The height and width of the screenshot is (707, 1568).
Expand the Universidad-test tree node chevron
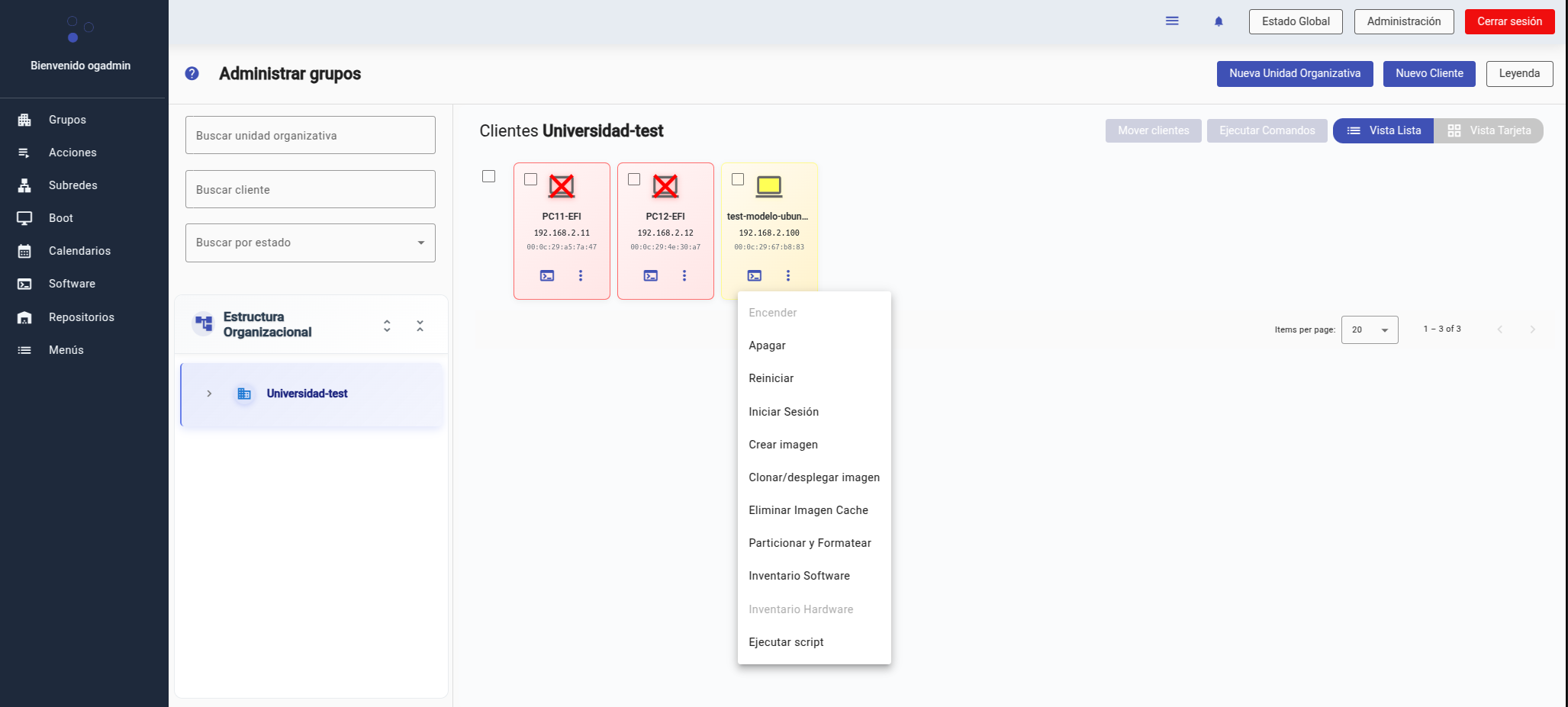pos(209,394)
